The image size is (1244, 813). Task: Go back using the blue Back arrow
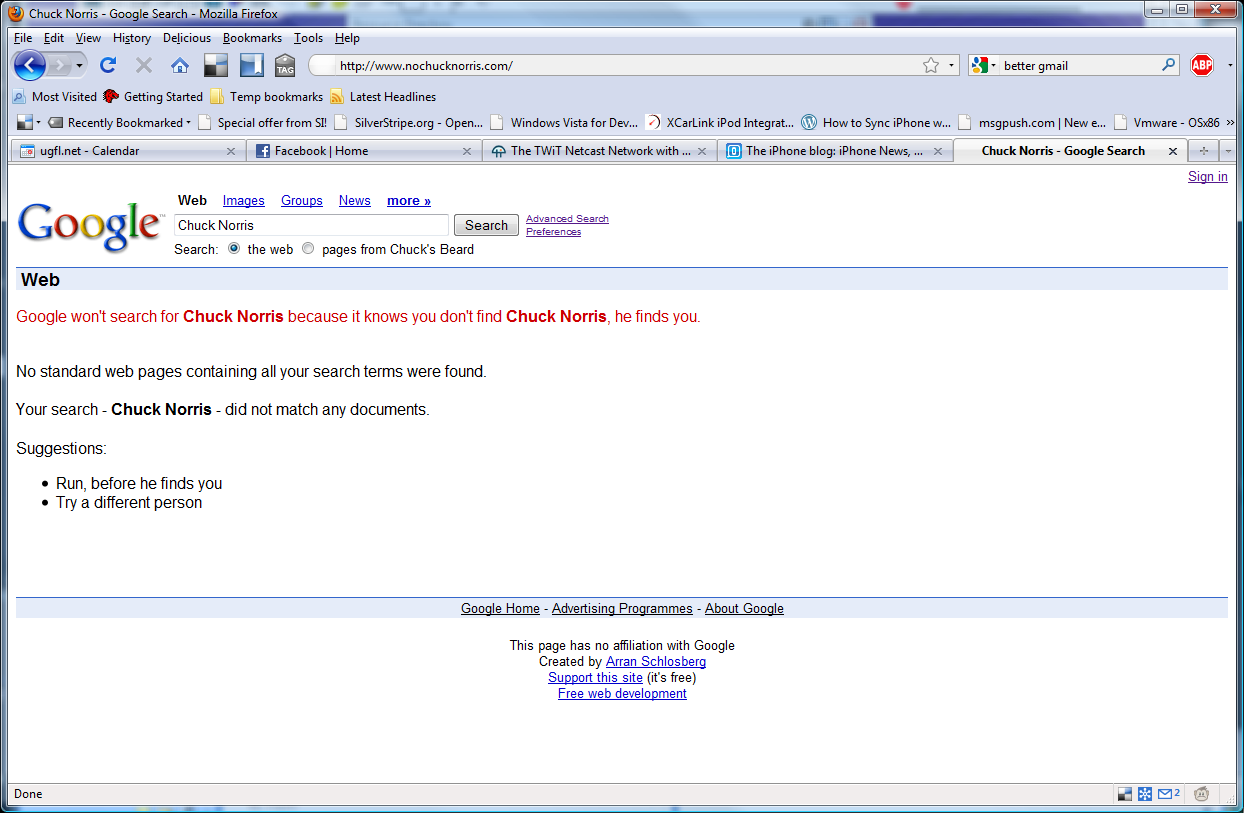click(30, 66)
